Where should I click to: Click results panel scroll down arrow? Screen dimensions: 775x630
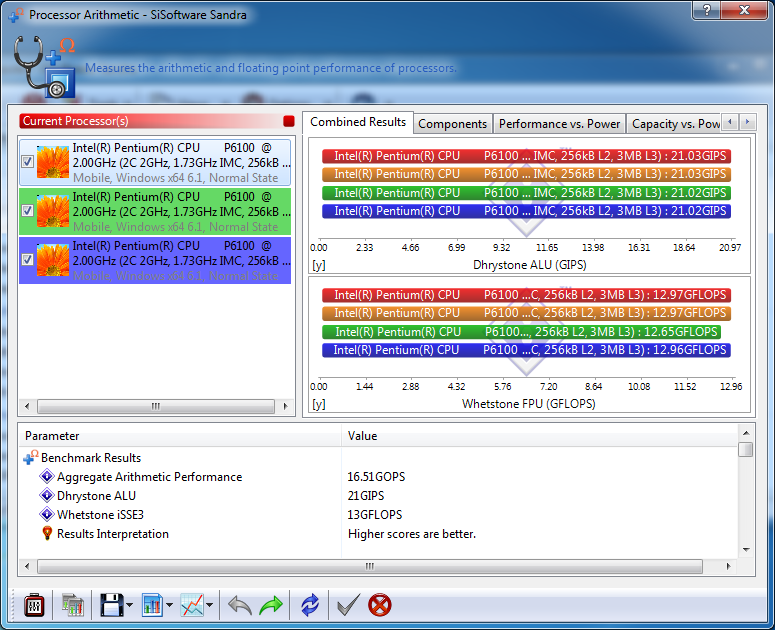click(x=746, y=549)
